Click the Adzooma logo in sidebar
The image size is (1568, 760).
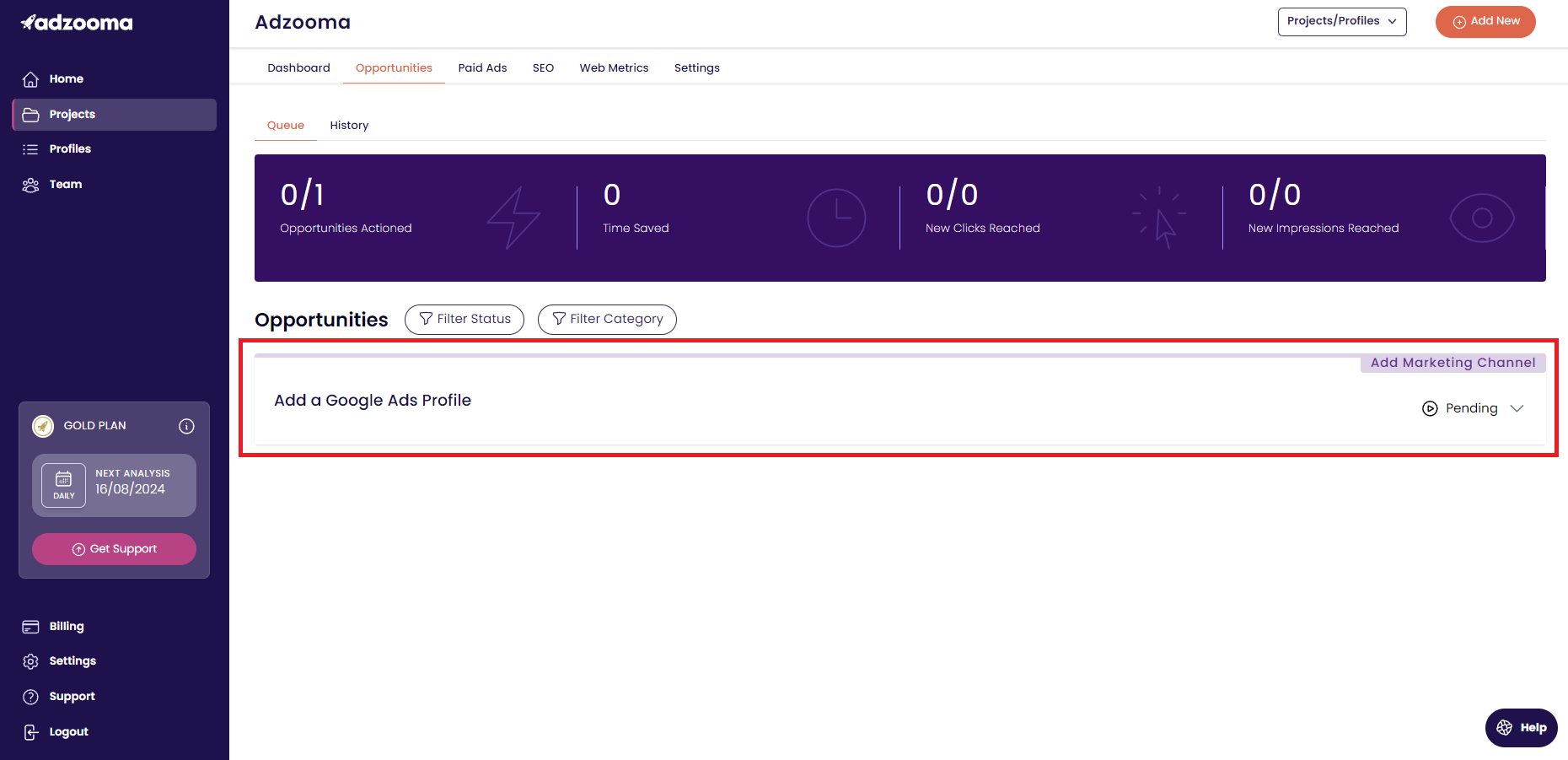point(77,23)
